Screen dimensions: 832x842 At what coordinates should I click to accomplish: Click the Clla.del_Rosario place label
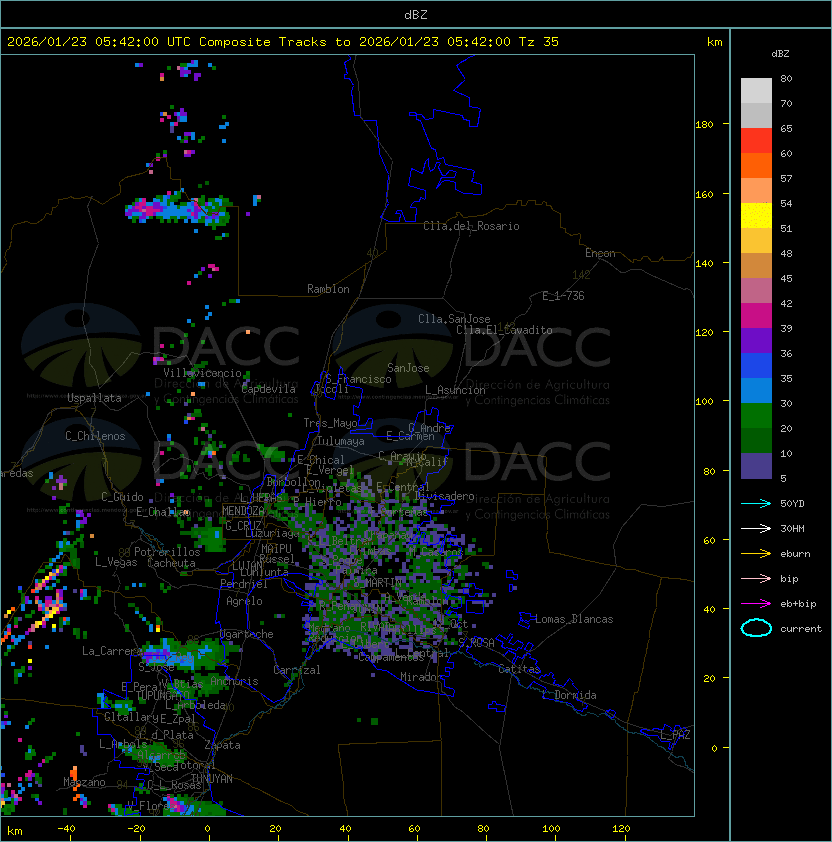(x=471, y=226)
